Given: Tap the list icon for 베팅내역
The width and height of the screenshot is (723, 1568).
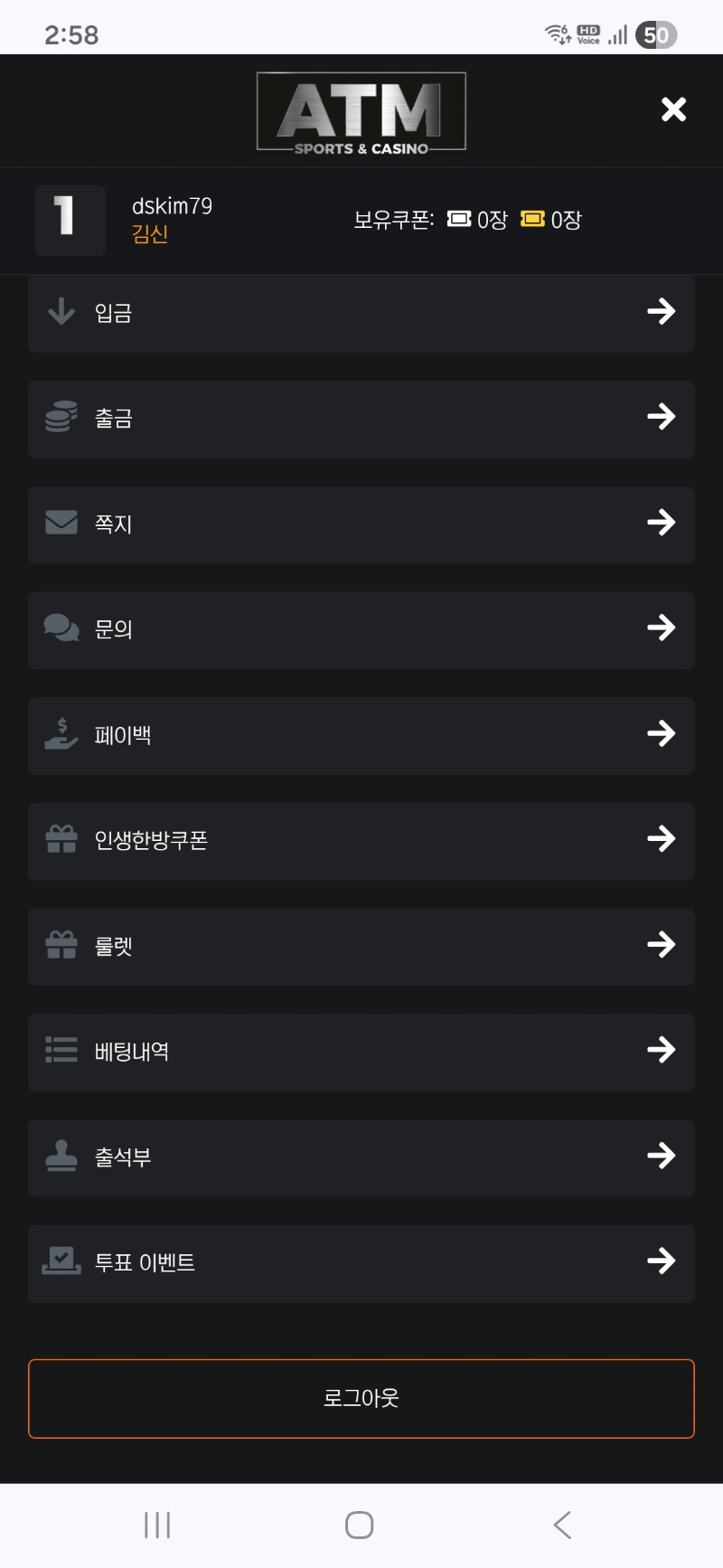Looking at the screenshot, I should (x=61, y=1050).
